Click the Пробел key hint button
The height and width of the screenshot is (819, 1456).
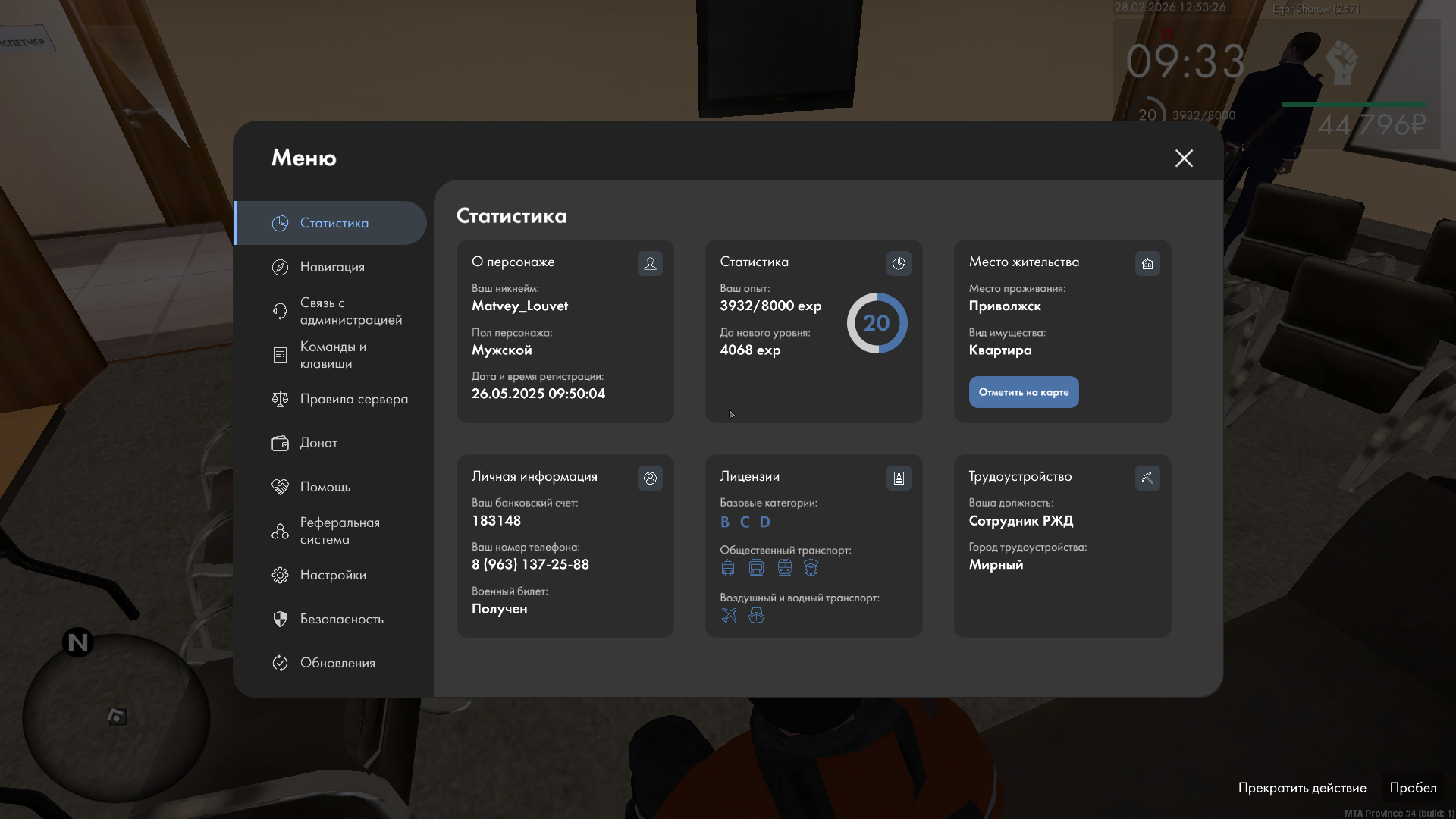(x=1412, y=788)
